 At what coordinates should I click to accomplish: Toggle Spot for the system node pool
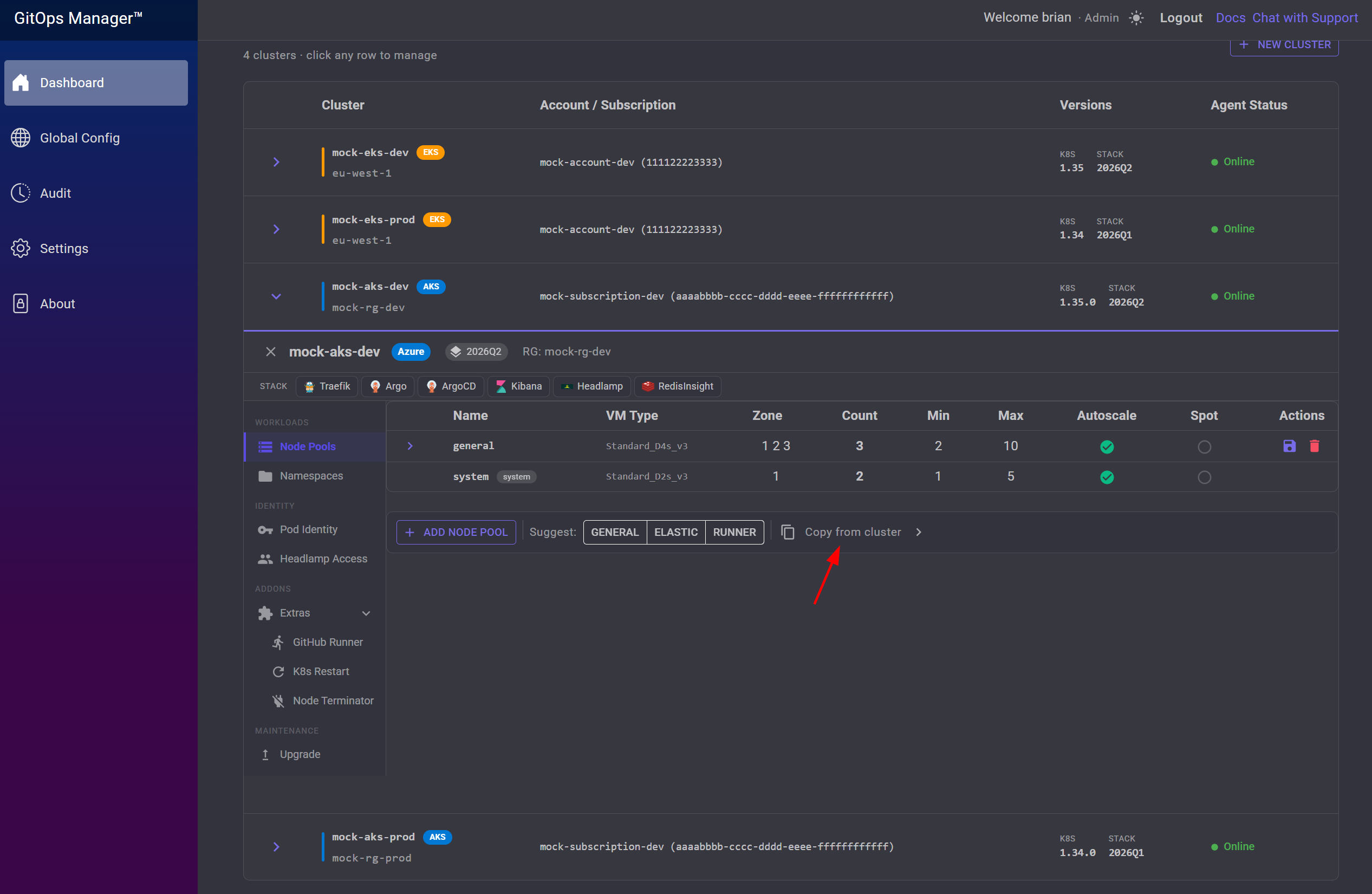click(x=1204, y=477)
